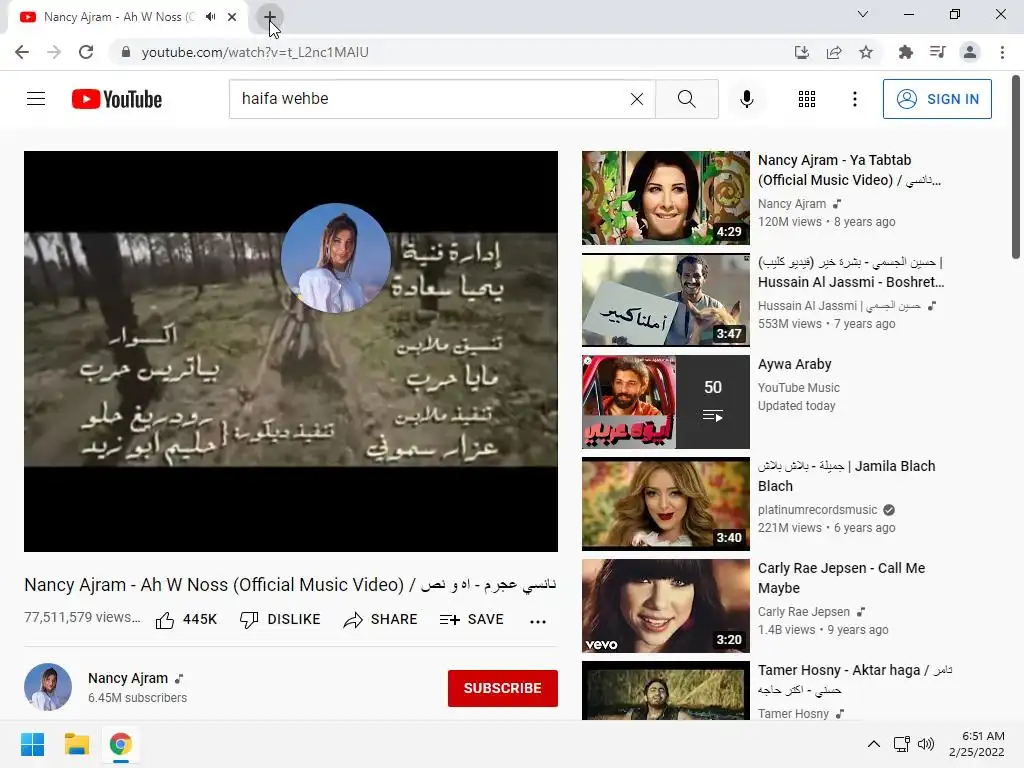Open Chrome three-dot menu
This screenshot has height=768, width=1024.
1002,52
